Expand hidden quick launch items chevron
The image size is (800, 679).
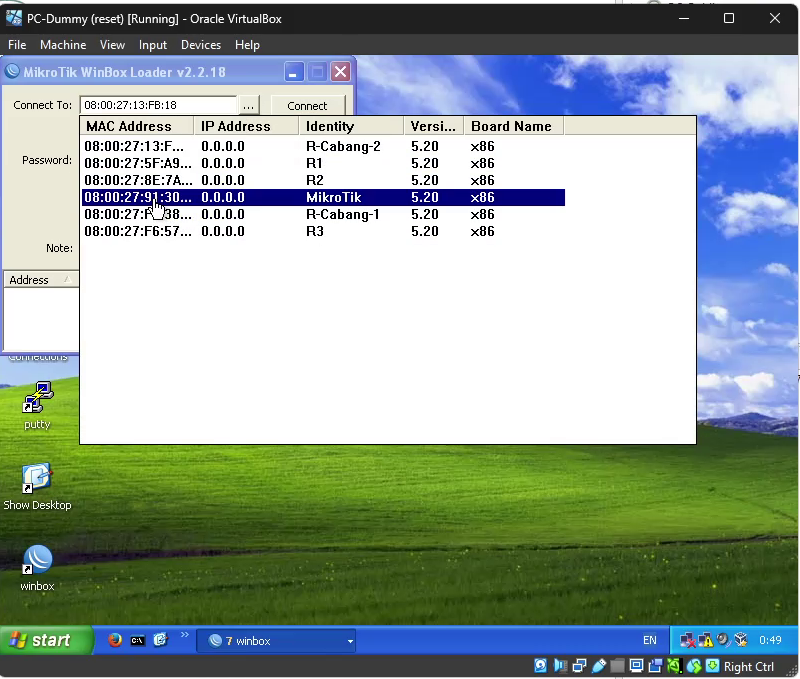pos(184,635)
